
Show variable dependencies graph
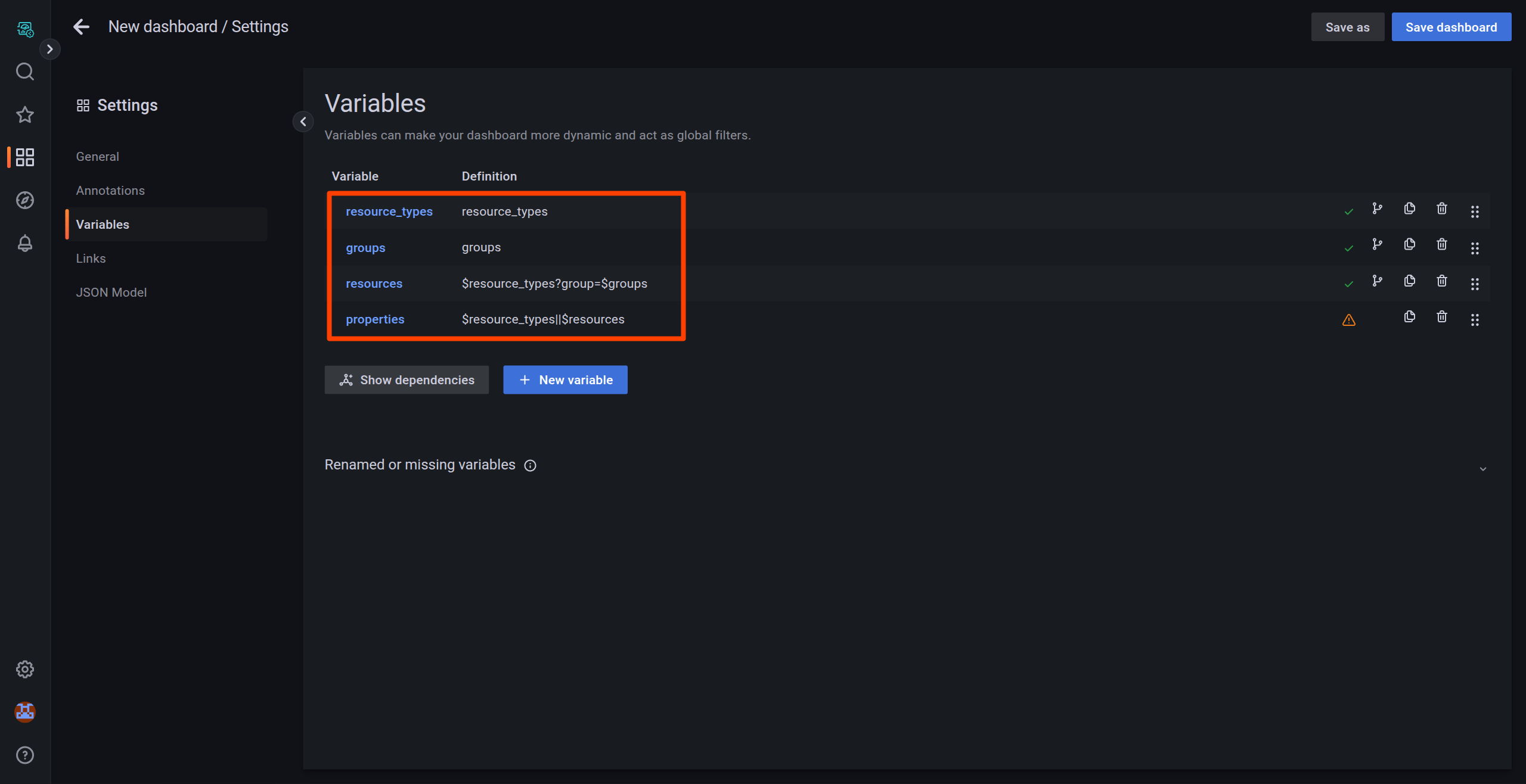point(407,380)
